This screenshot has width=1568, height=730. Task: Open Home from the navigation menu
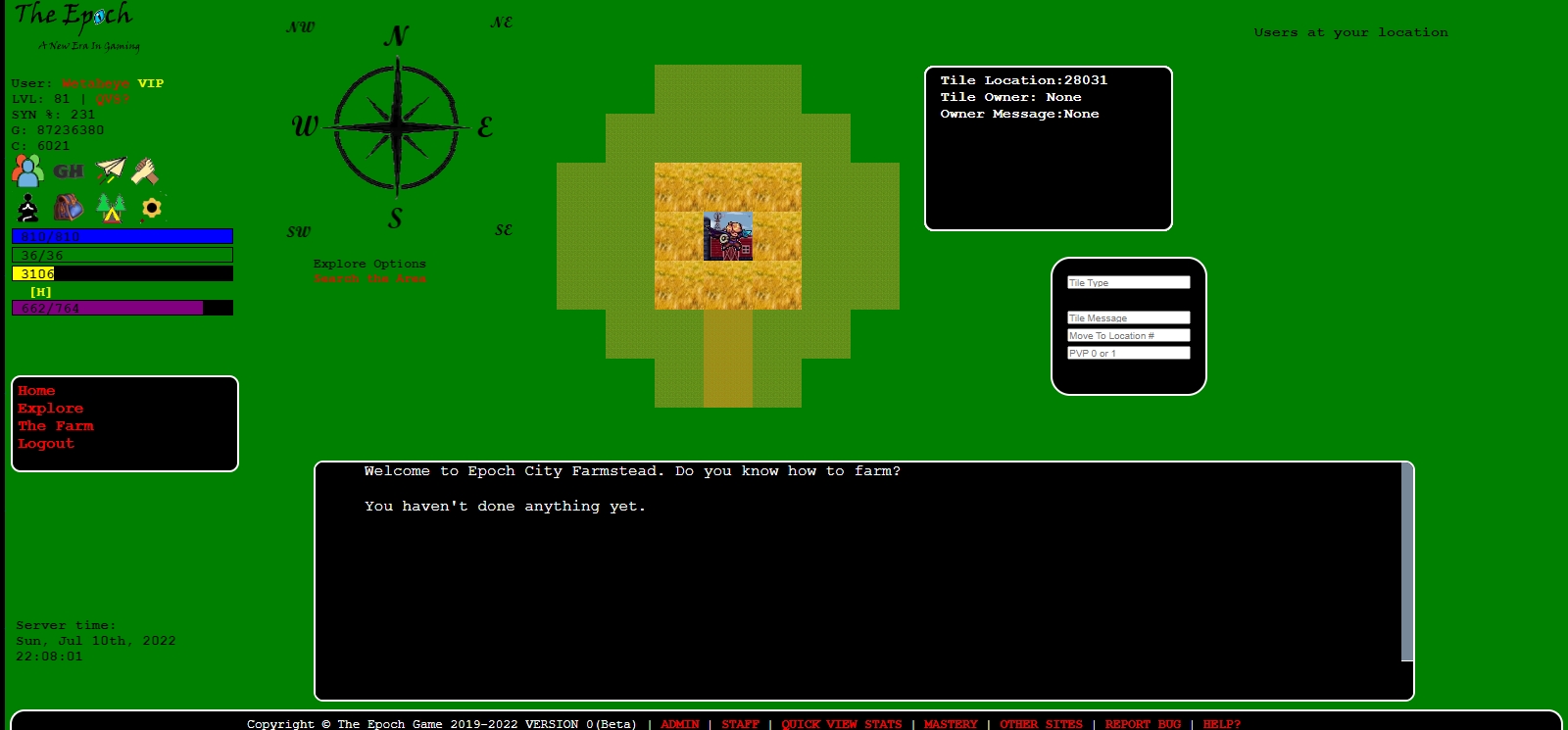[x=36, y=391]
